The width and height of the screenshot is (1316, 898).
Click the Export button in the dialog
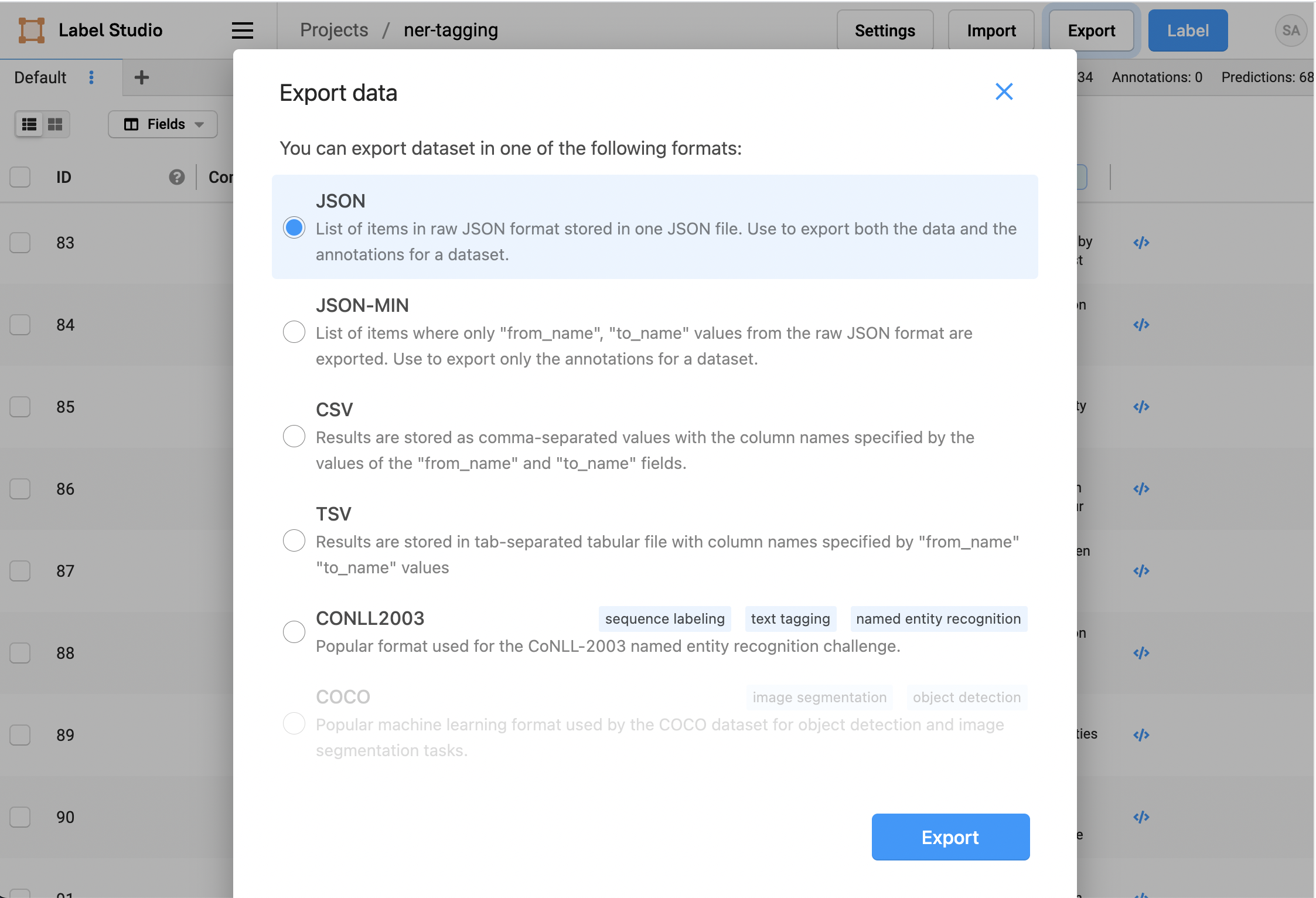[950, 837]
